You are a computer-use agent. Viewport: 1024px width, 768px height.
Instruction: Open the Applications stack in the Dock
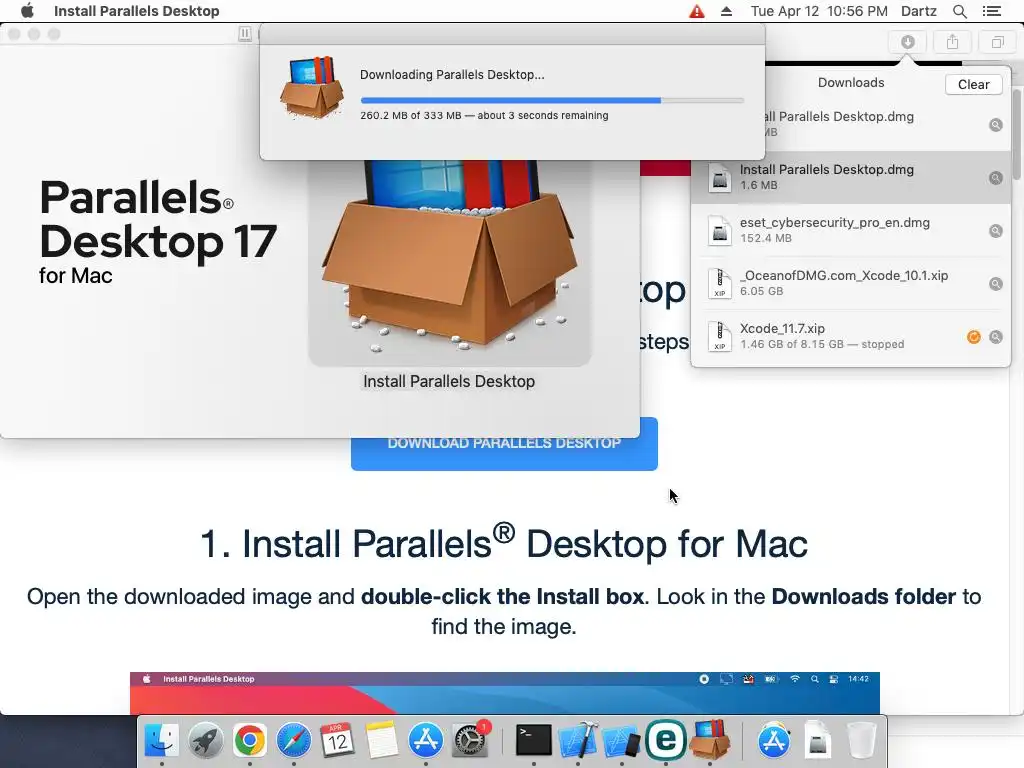point(773,741)
